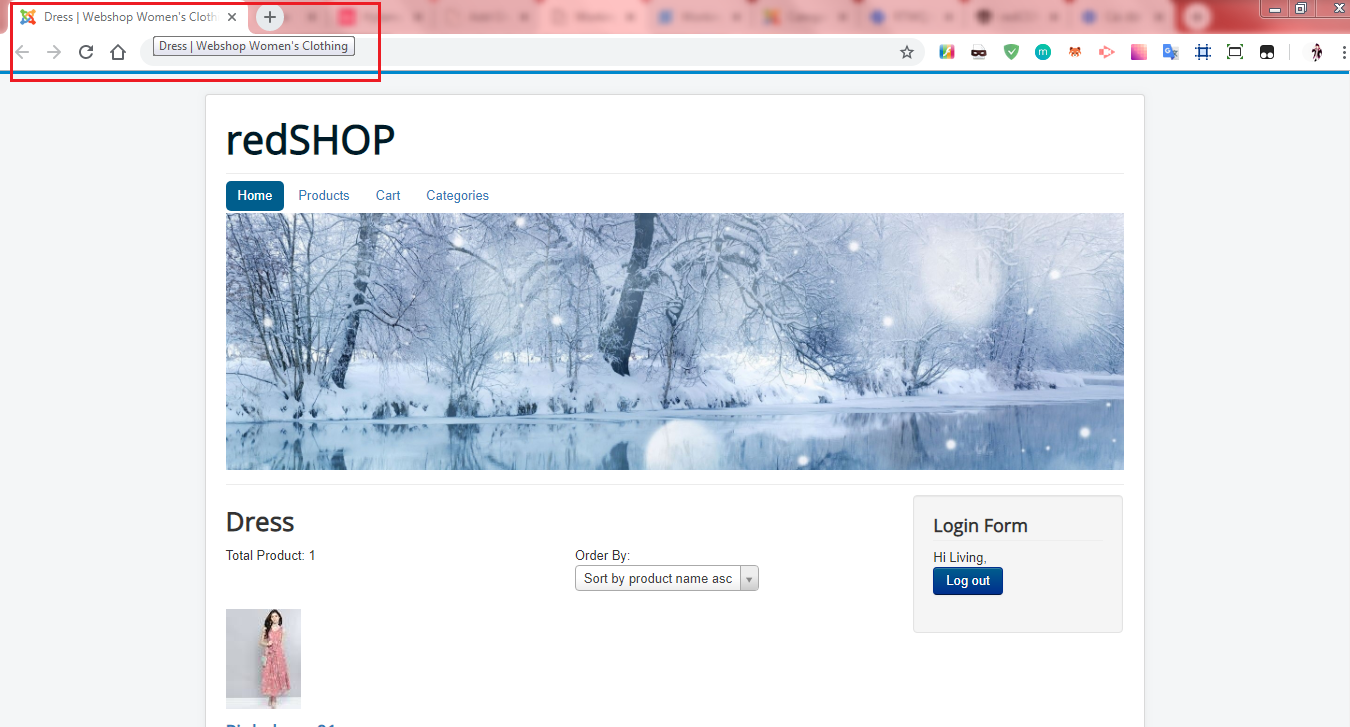Click the browser forward arrow
Screen dimensions: 1350x727
coord(54,52)
